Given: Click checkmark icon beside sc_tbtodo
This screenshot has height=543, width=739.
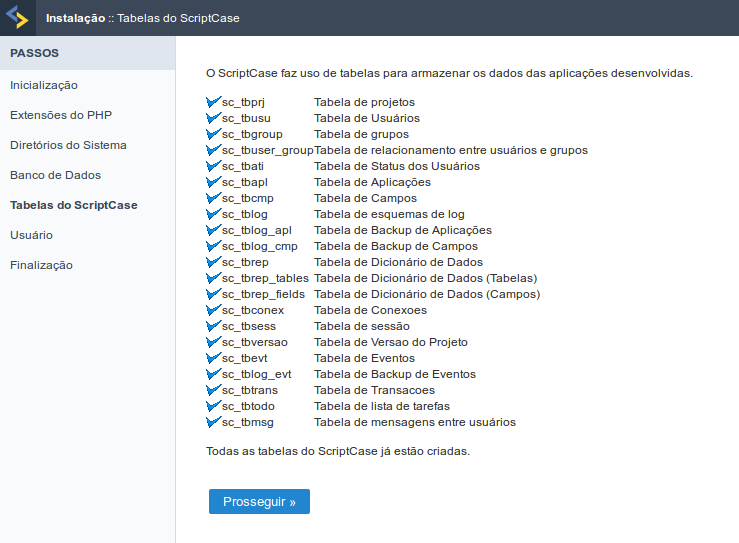Looking at the screenshot, I should click(213, 406).
